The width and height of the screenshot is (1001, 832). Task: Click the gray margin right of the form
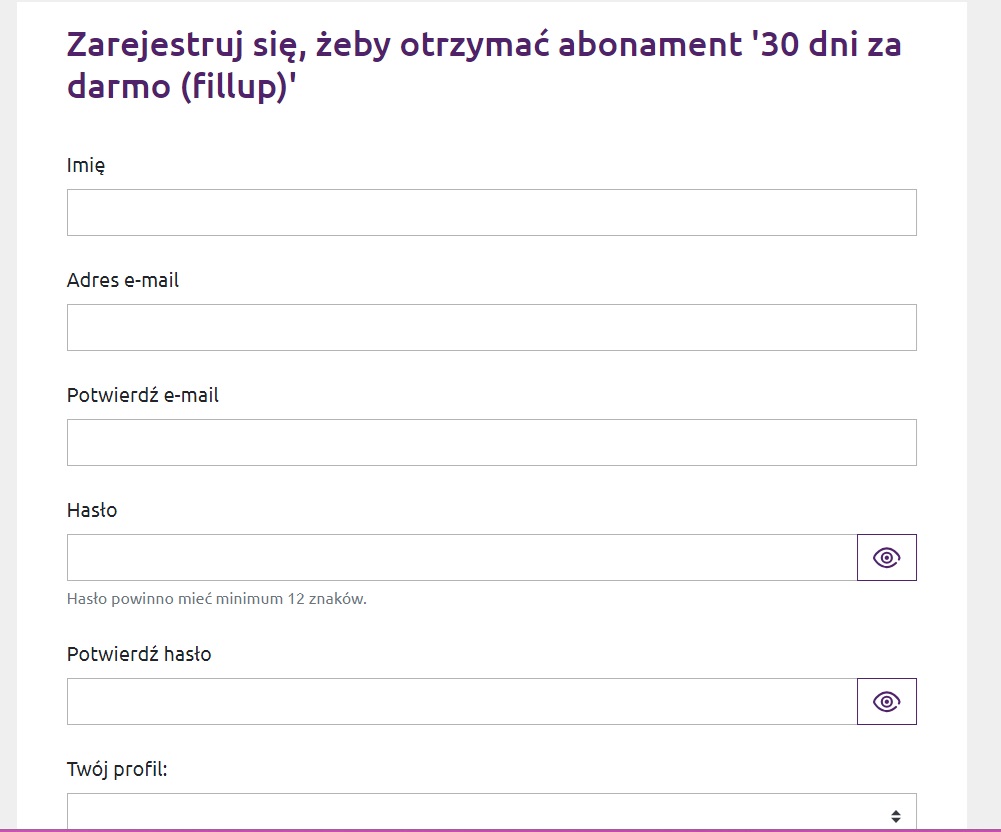click(984, 415)
